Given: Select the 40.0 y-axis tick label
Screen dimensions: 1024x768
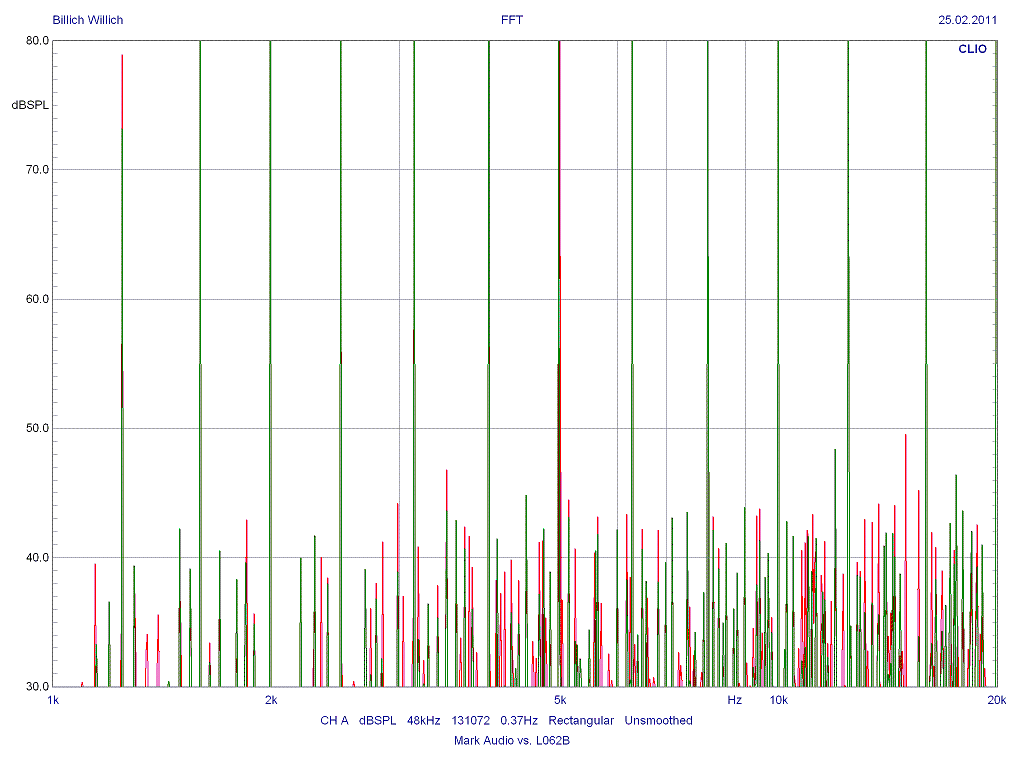Looking at the screenshot, I should 38,558.
